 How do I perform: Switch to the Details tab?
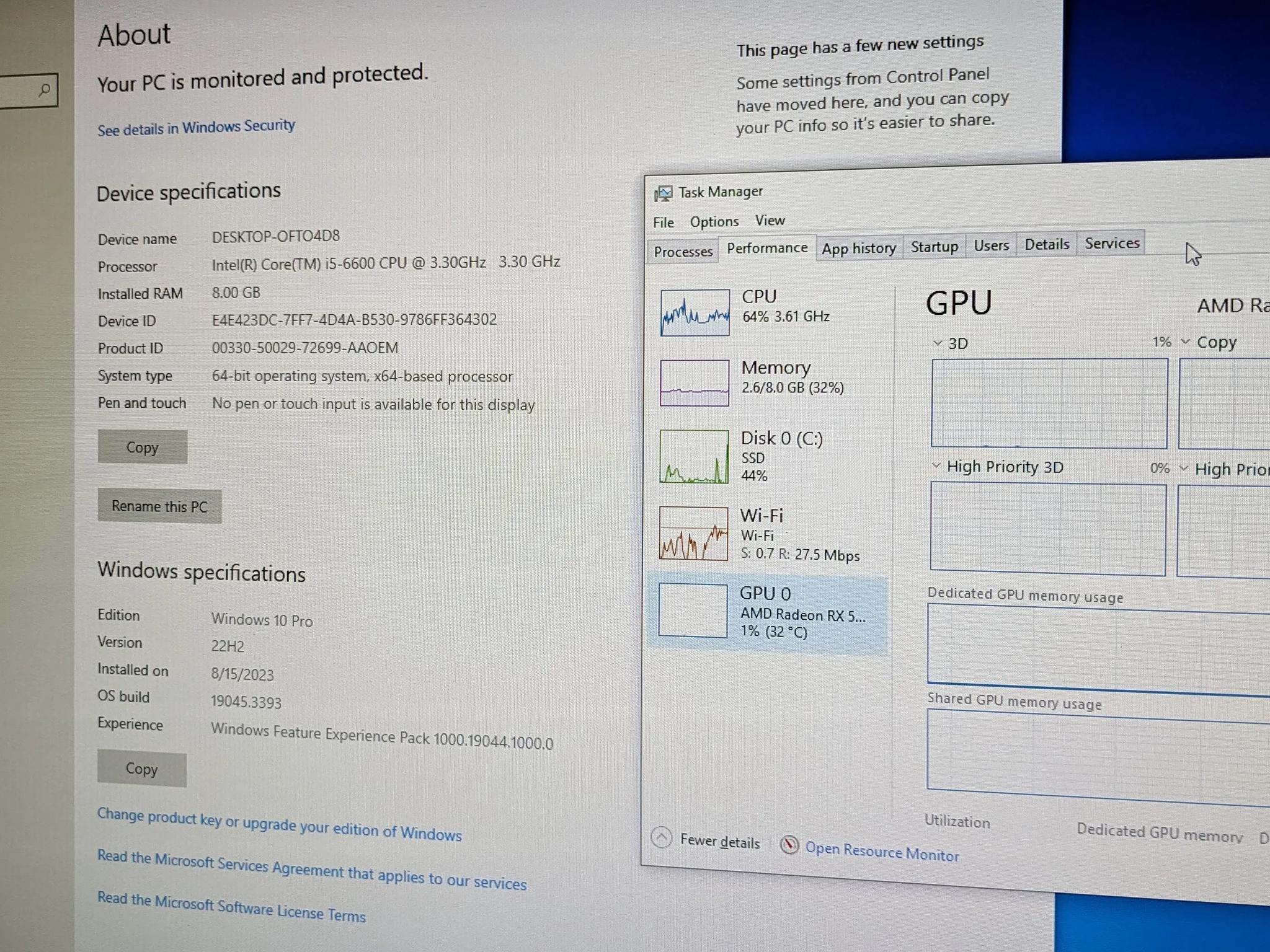tap(1047, 244)
